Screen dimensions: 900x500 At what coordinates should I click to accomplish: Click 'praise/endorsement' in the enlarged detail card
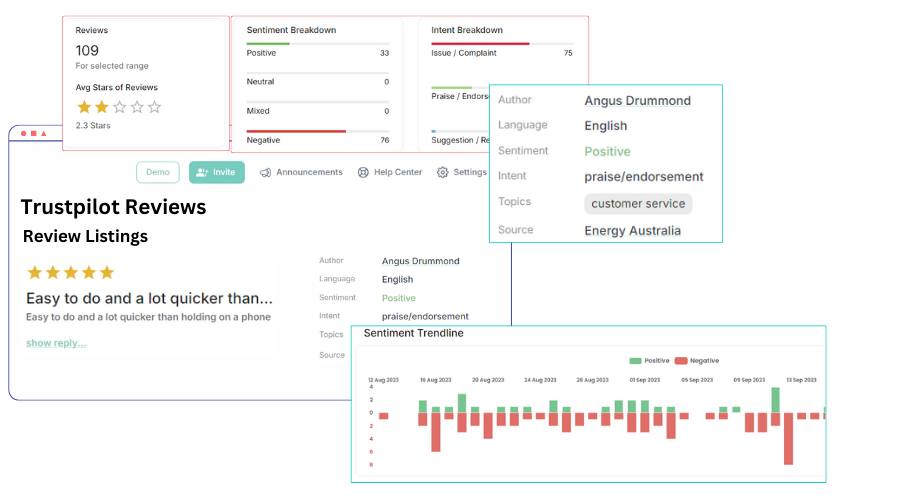click(x=643, y=177)
